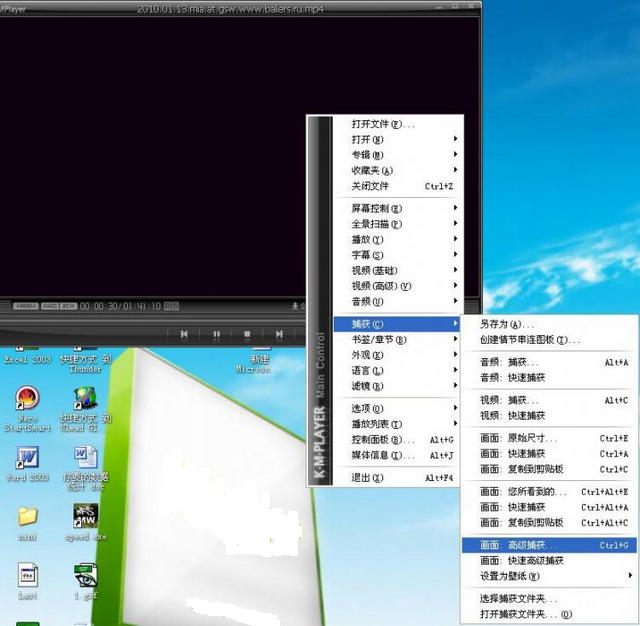The height and width of the screenshot is (626, 640).
Task: Pause the video playback
Action: [x=216, y=334]
